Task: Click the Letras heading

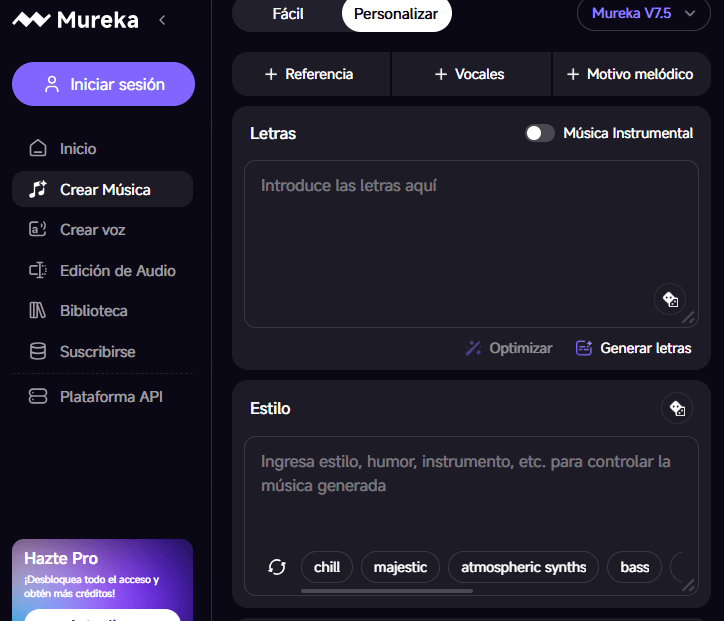Action: (273, 133)
